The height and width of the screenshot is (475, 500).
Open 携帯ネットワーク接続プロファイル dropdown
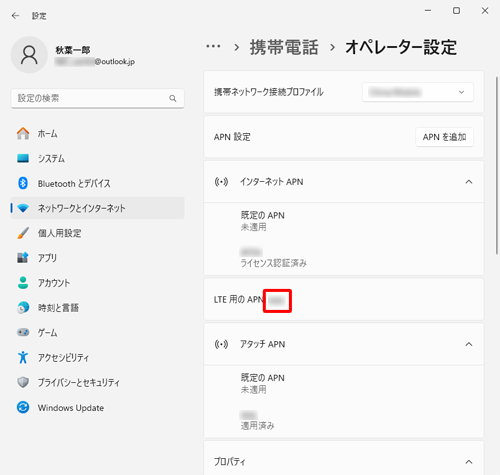418,92
